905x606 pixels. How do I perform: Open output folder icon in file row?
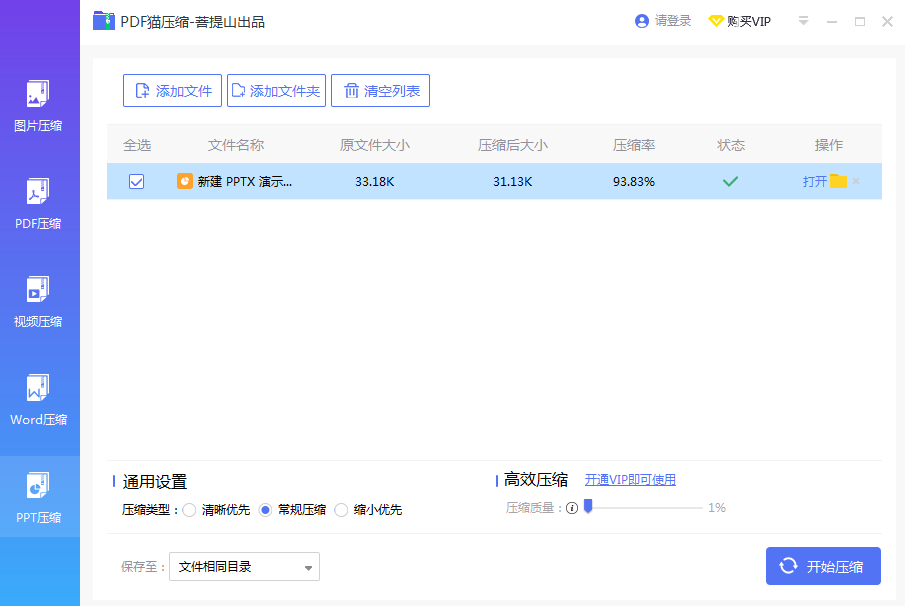click(838, 181)
